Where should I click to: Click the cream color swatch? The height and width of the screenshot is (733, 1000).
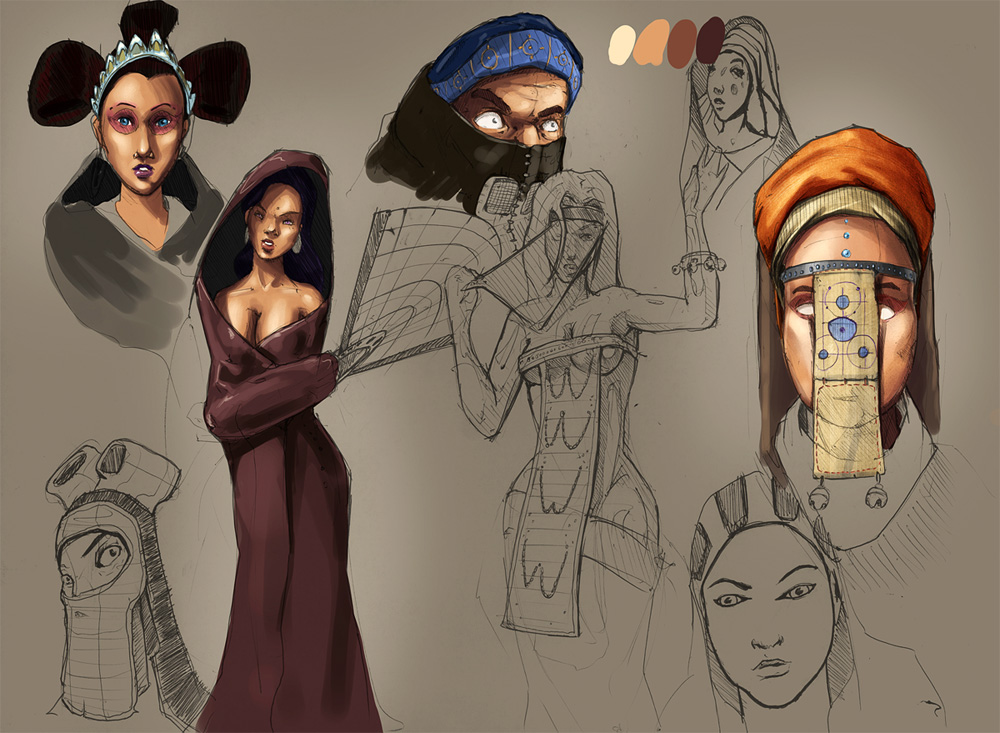point(622,41)
